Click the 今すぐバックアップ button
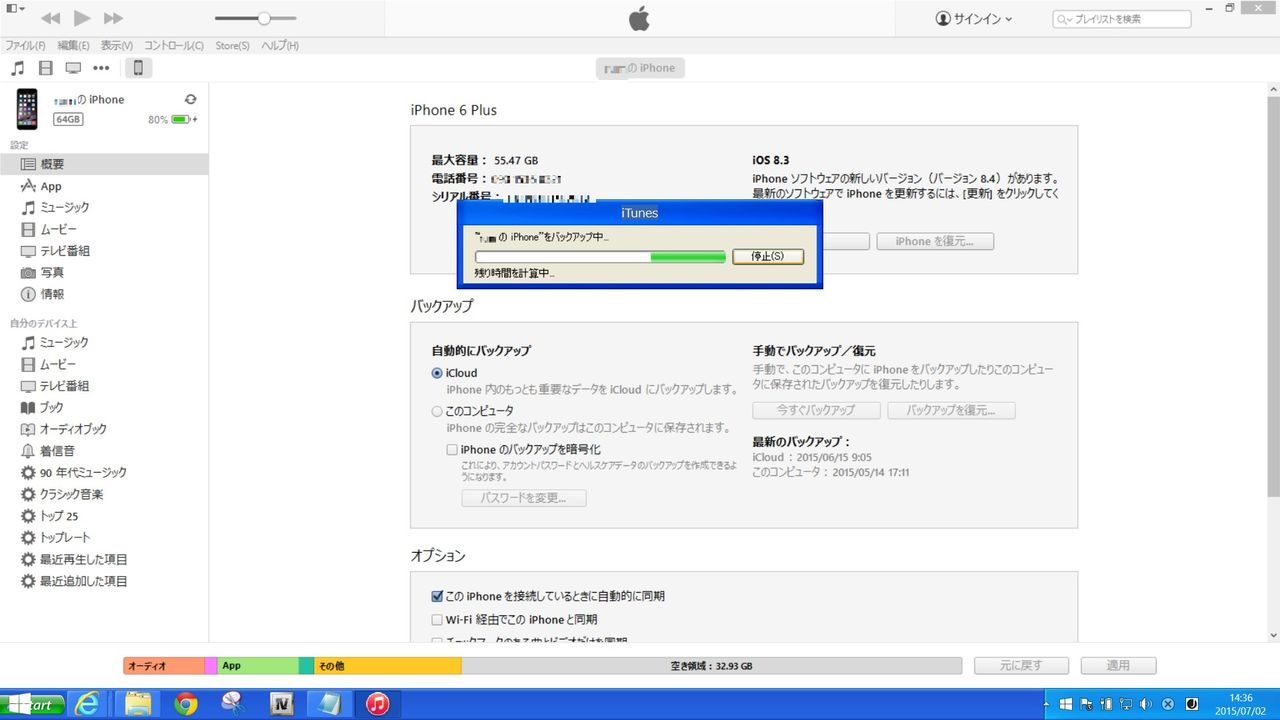 click(816, 411)
